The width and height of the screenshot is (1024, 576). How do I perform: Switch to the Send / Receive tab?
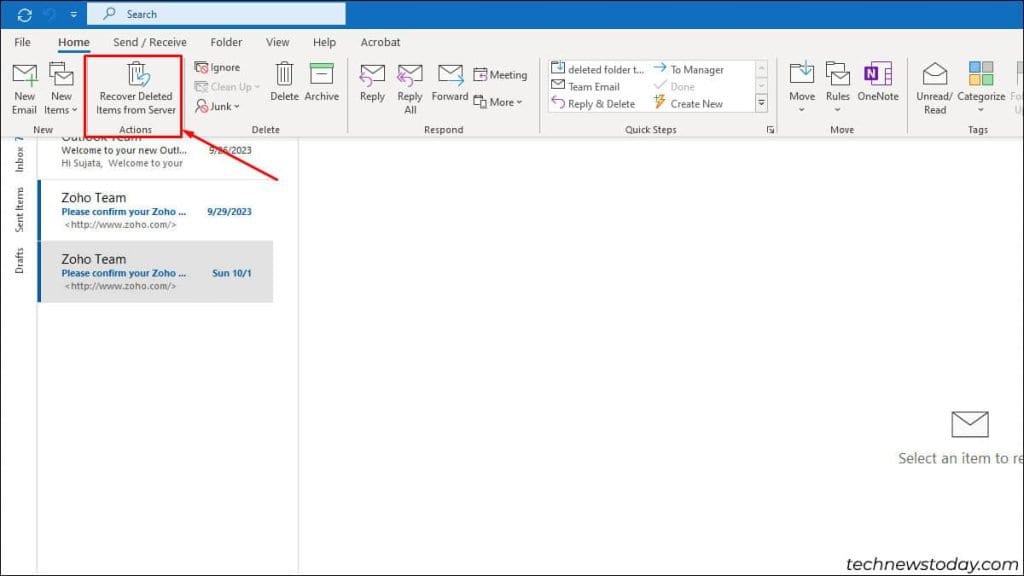click(149, 42)
